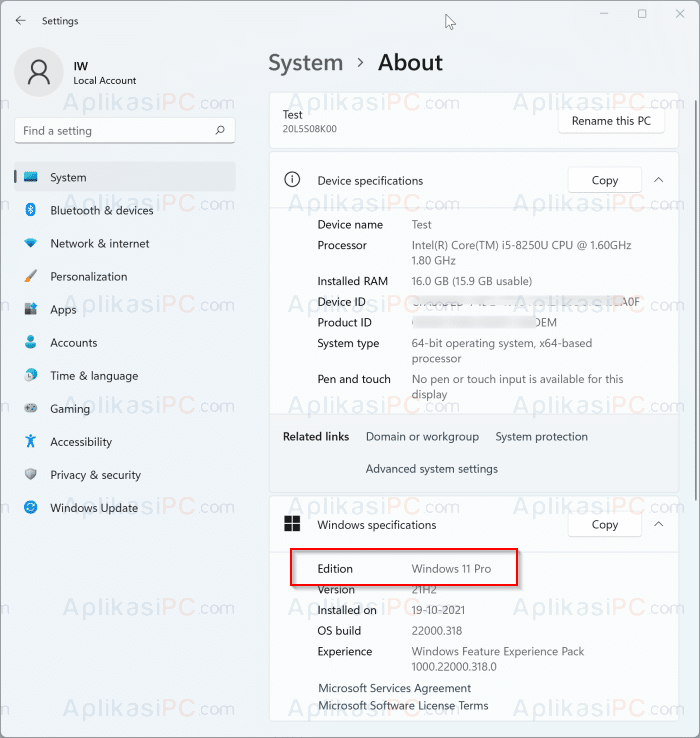Click Rename this PC button
Image resolution: width=700 pixels, height=738 pixels.
tap(611, 121)
